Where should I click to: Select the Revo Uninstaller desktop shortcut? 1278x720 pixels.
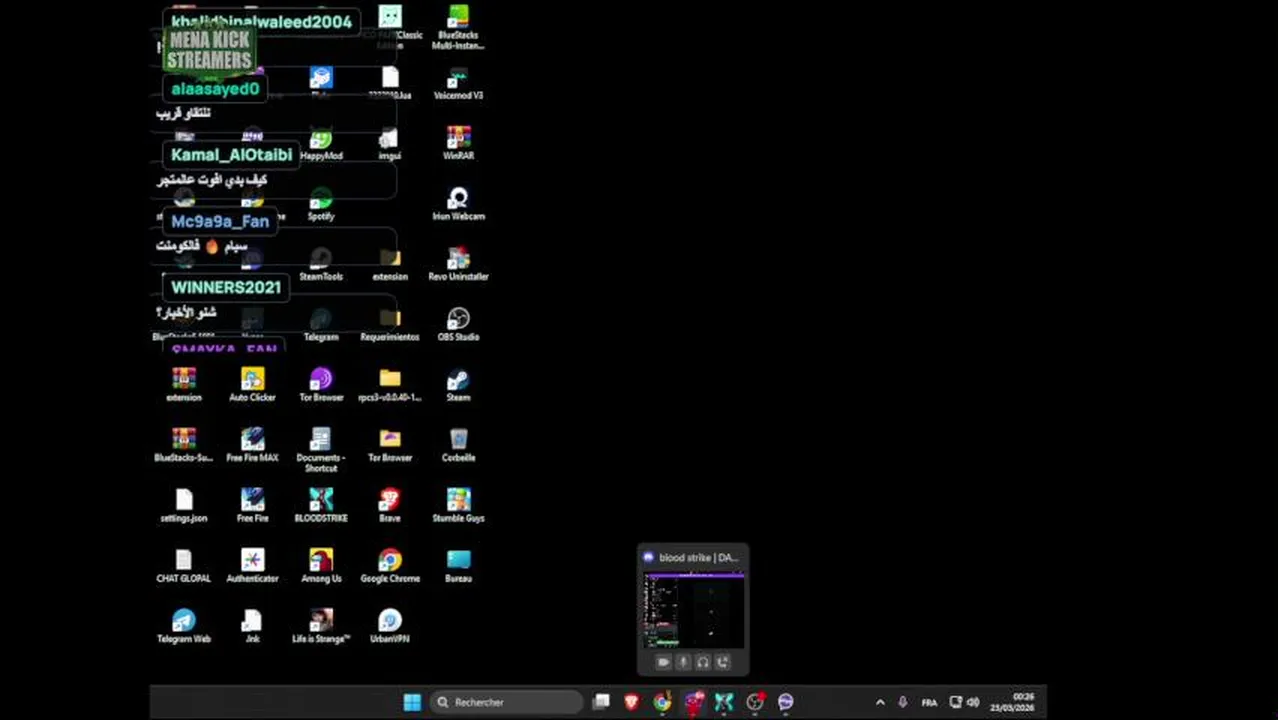point(458,264)
